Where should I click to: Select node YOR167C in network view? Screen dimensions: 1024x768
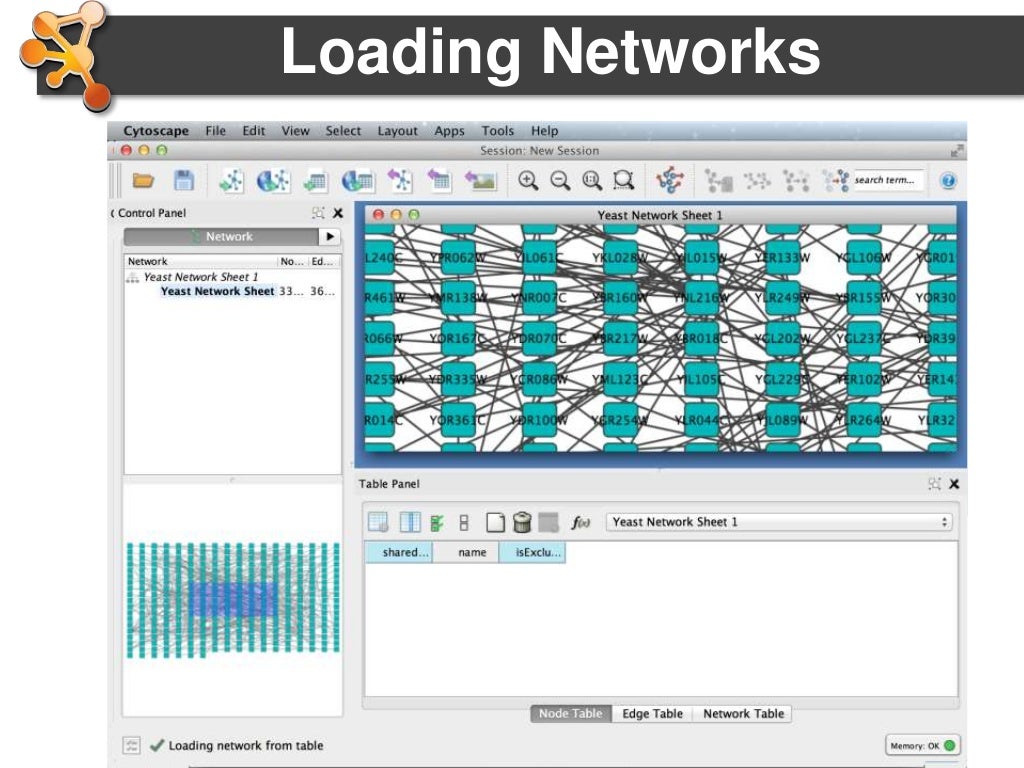tap(458, 338)
